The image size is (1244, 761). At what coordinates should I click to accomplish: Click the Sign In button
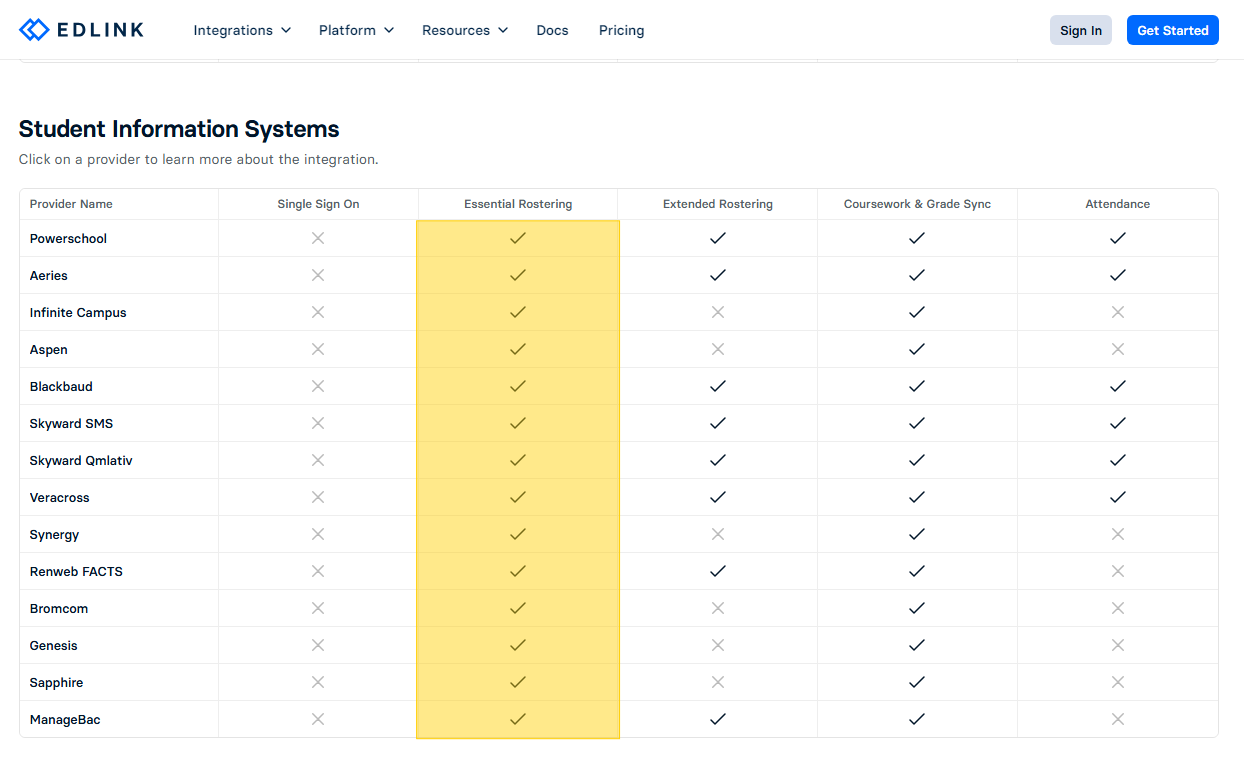1080,30
